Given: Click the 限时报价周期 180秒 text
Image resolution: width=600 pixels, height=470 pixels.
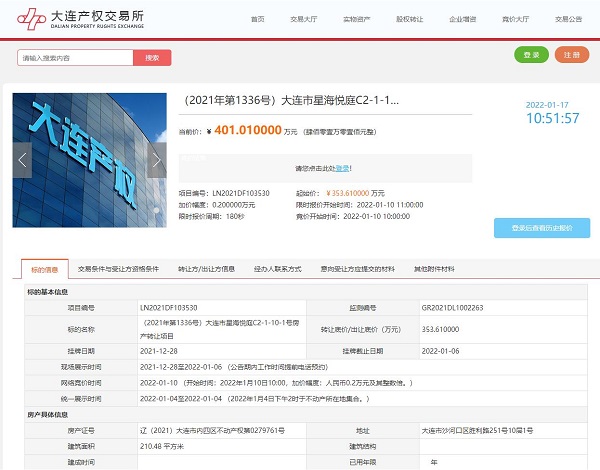Looking at the screenshot, I should pos(212,216).
